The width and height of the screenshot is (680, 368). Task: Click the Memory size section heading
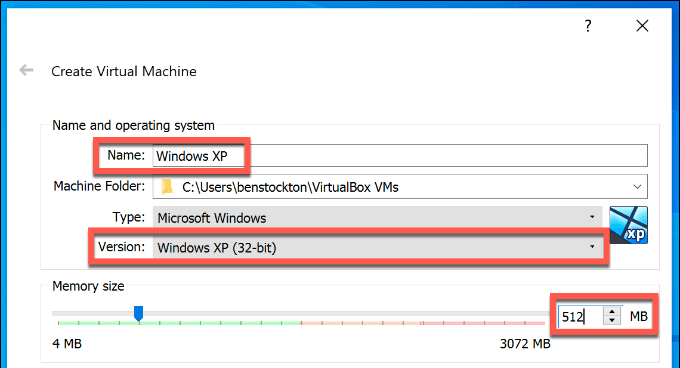pyautogui.click(x=88, y=286)
